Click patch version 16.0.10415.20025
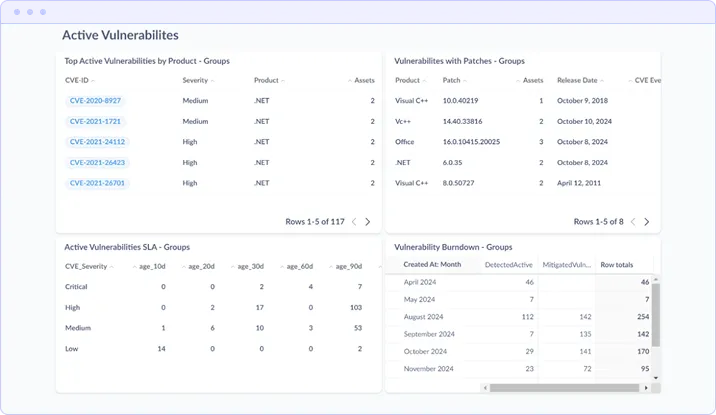716x415 pixels. 471,142
